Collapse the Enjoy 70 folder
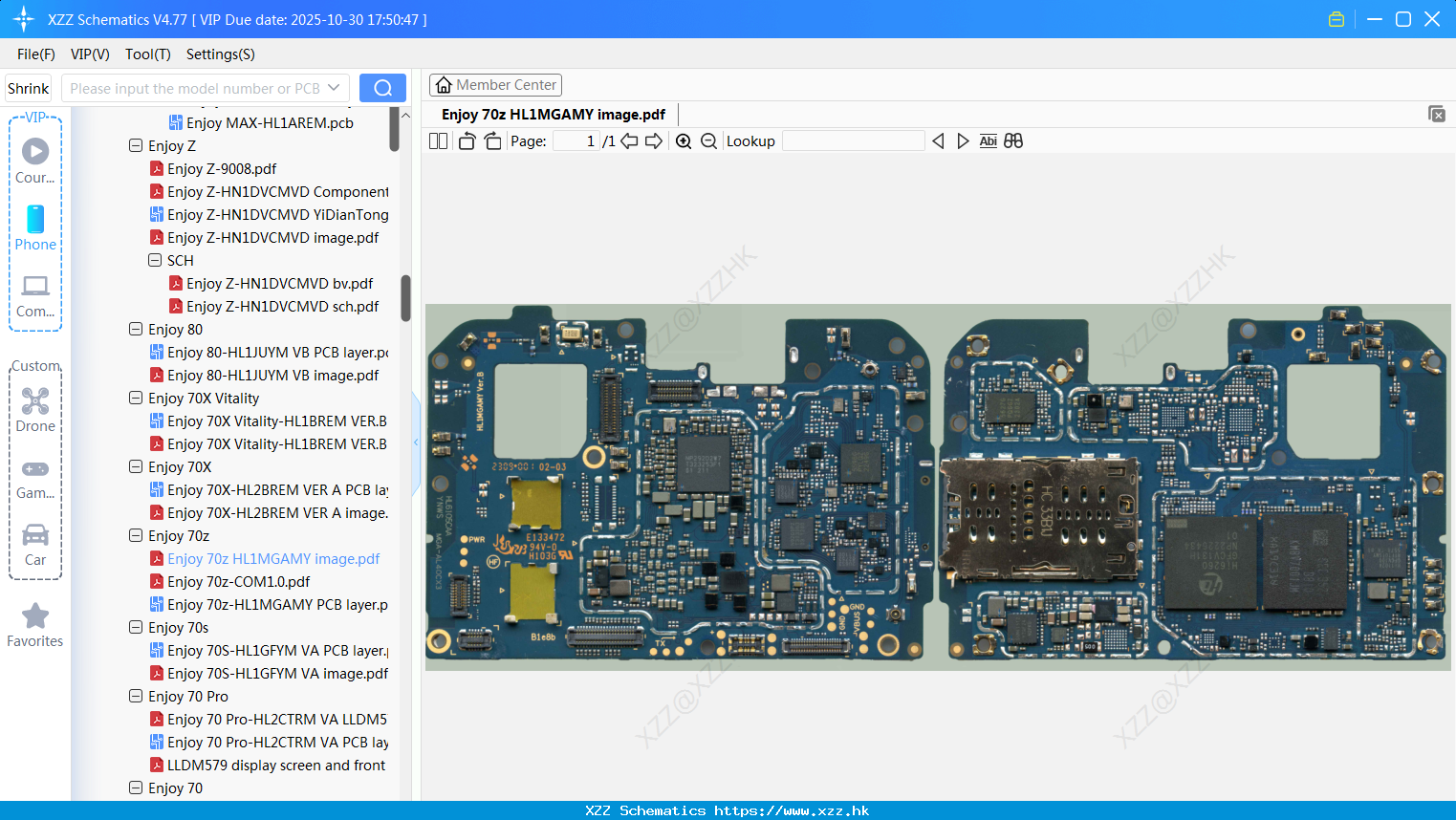Viewport: 1456px width, 820px height. [x=136, y=788]
